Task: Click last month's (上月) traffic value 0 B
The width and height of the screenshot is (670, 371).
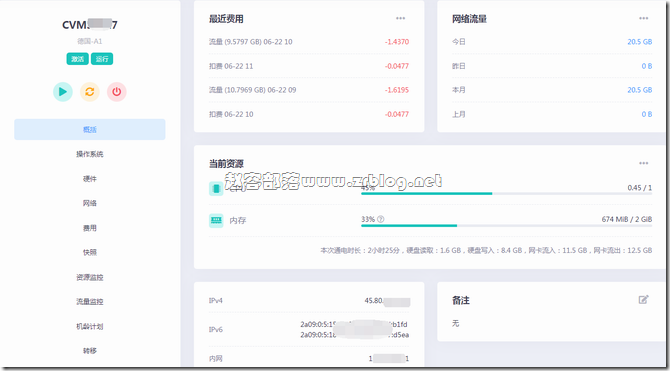Action: 646,115
